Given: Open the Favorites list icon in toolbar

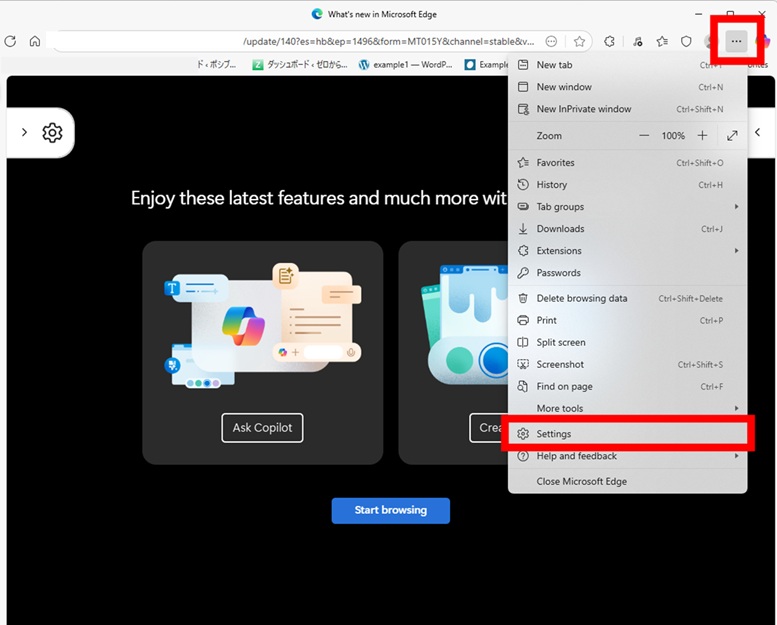Looking at the screenshot, I should tap(662, 42).
